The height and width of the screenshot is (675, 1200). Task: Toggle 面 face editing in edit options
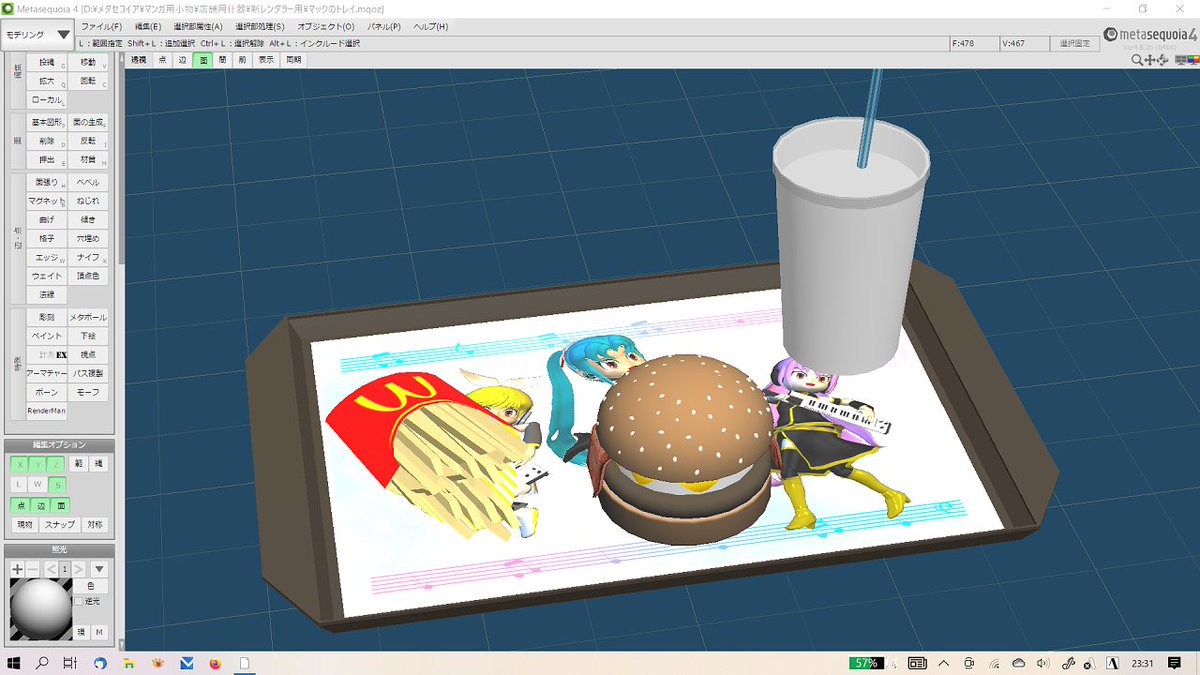click(59, 505)
